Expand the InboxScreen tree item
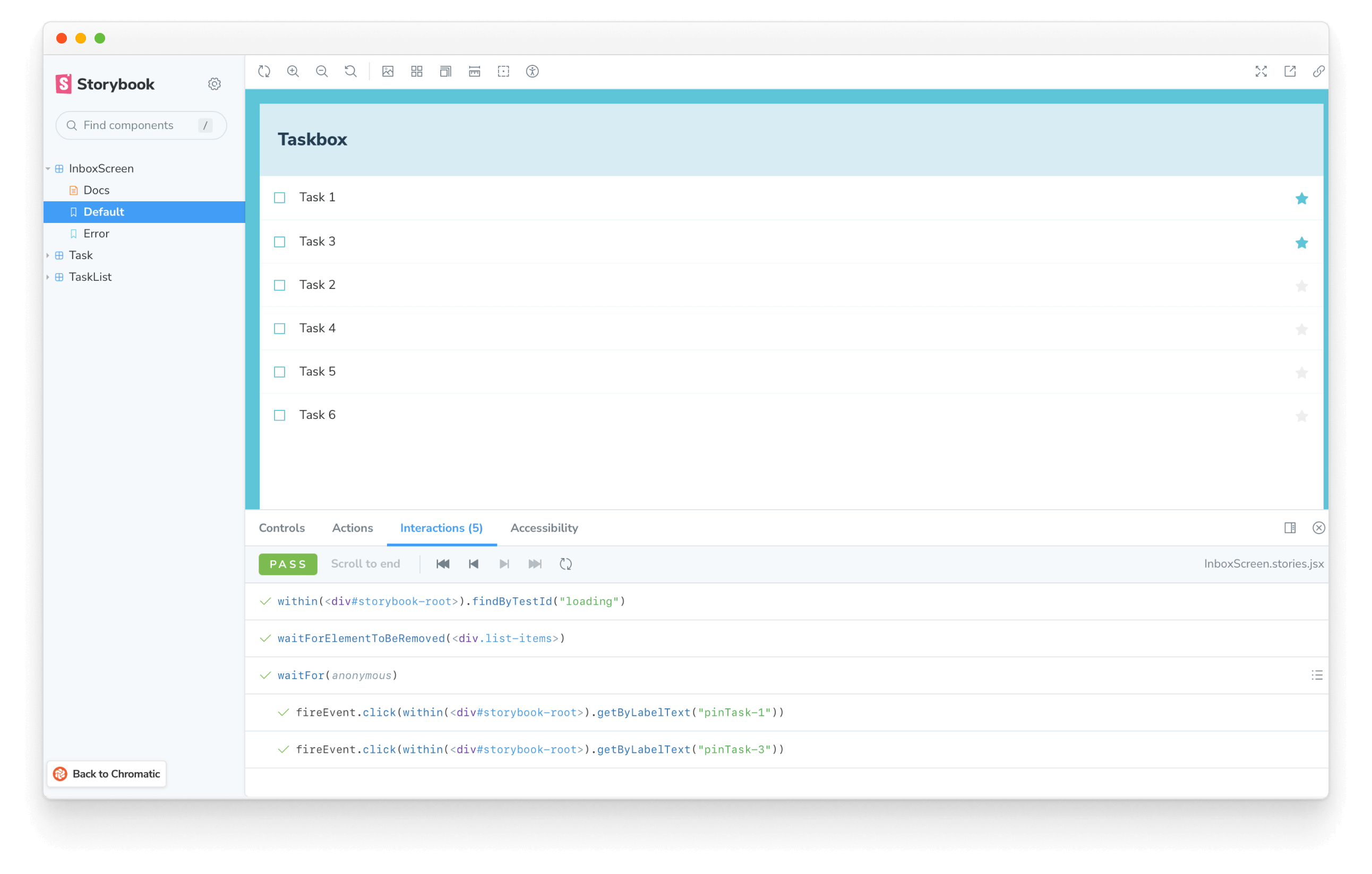Screen dimensions: 1372x874 pyautogui.click(x=48, y=168)
